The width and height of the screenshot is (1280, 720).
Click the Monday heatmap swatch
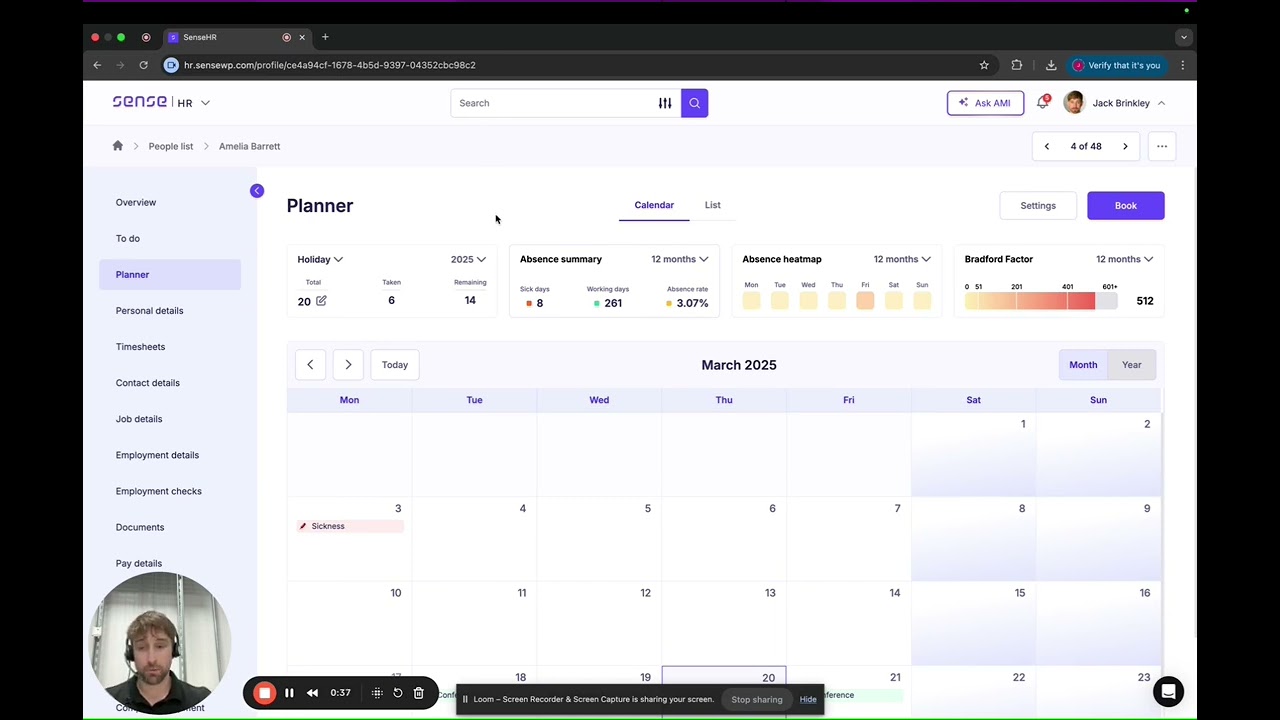(x=751, y=300)
